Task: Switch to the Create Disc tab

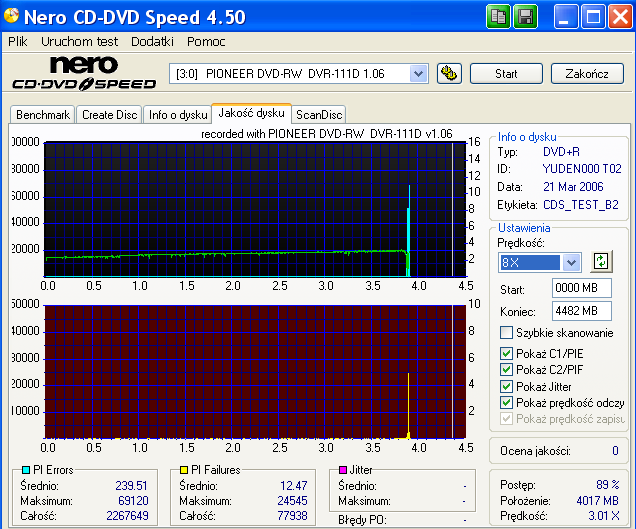Action: [110, 115]
